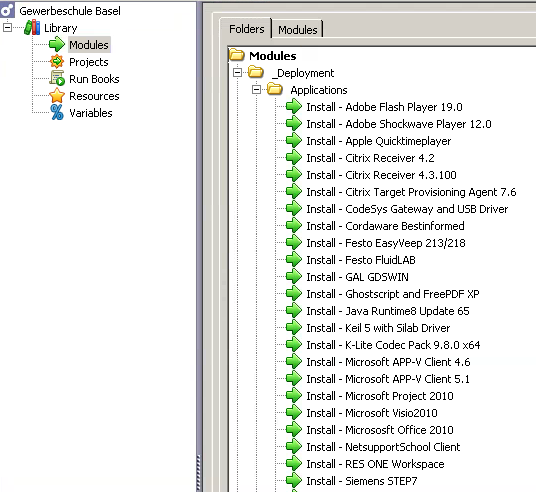Select 'Install - K-Lite Codec Pack 9.8.0 x64'

click(x=393, y=345)
